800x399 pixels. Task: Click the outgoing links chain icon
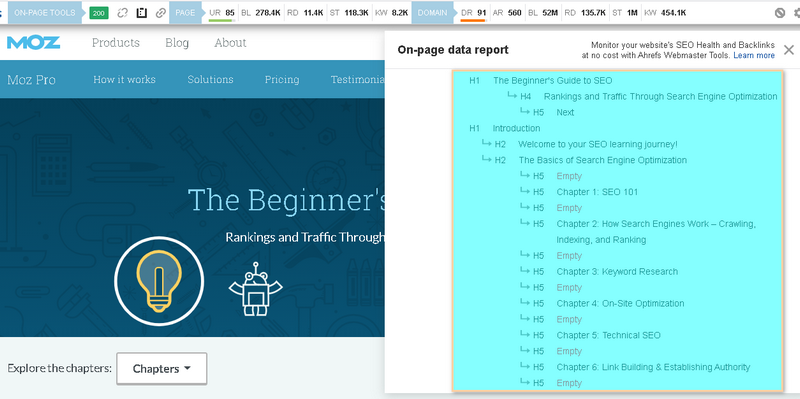click(161, 13)
